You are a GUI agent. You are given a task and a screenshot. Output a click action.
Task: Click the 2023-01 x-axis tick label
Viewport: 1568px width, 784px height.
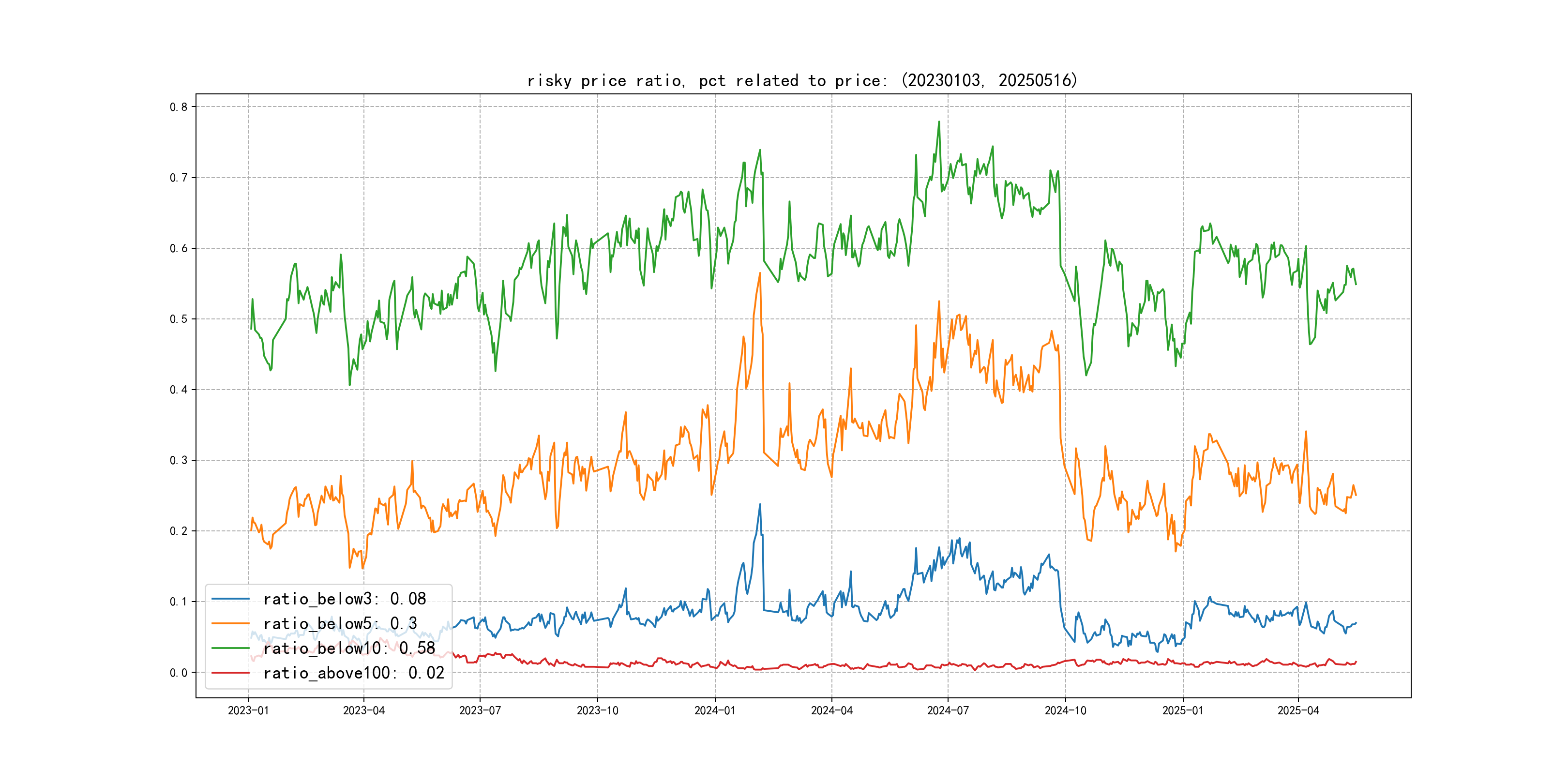click(248, 710)
